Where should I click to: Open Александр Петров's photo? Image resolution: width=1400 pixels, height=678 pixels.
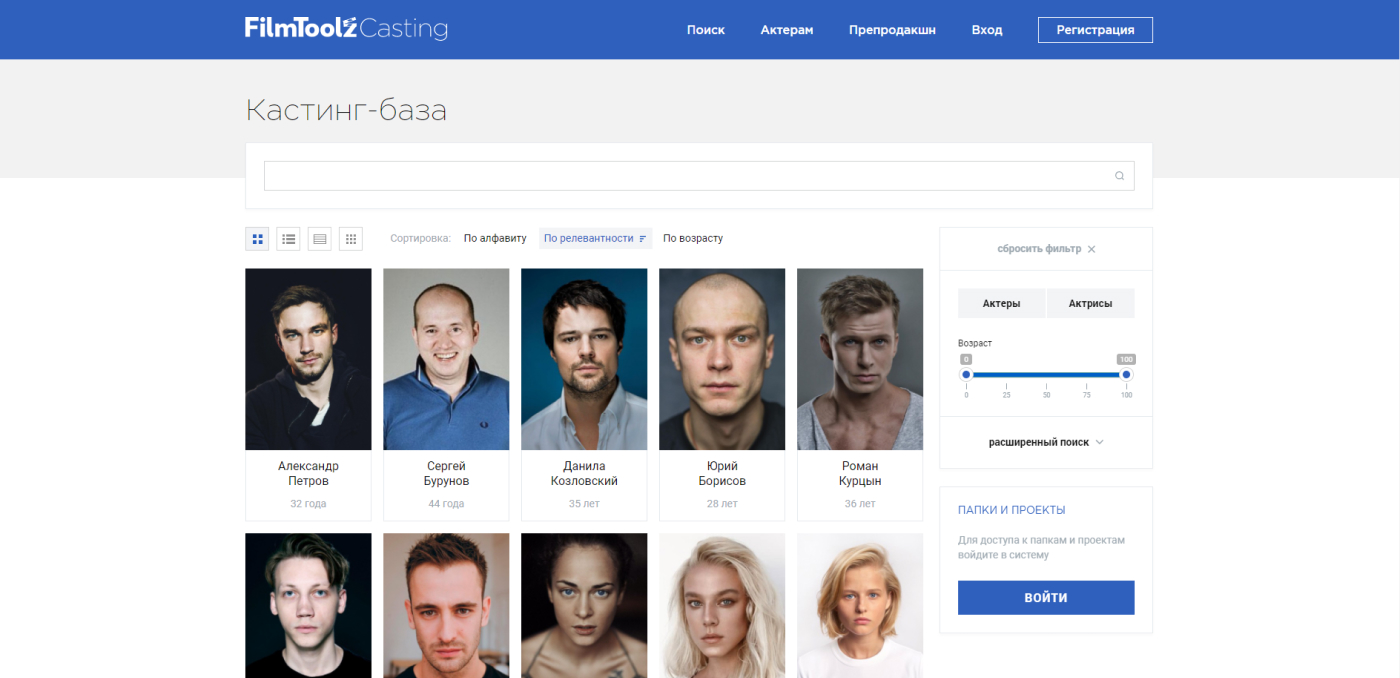308,359
